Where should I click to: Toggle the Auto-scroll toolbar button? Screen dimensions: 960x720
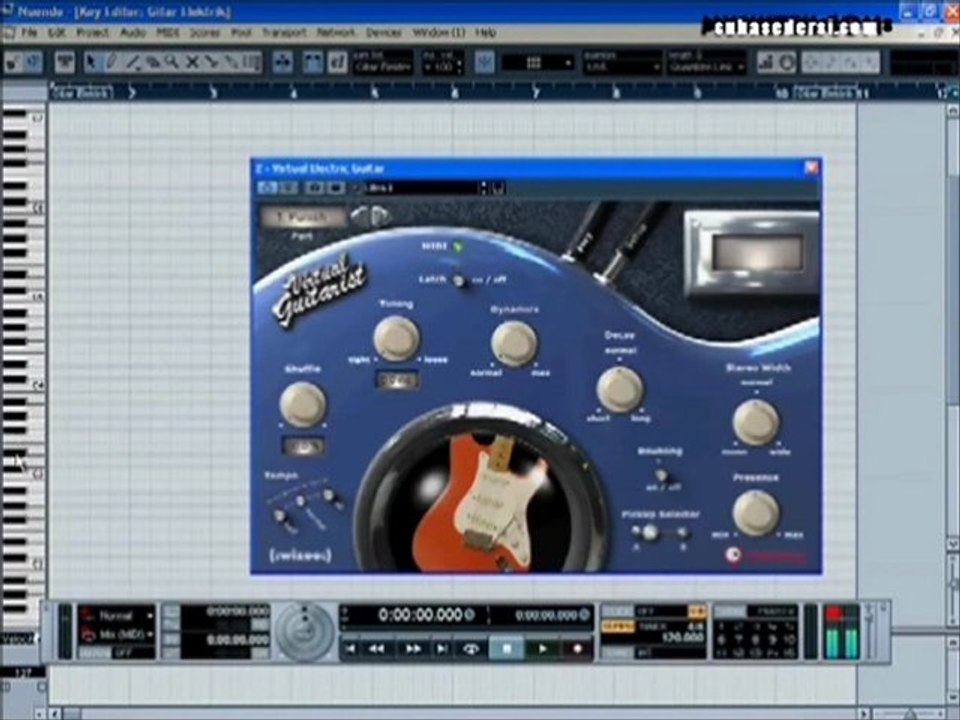282,62
